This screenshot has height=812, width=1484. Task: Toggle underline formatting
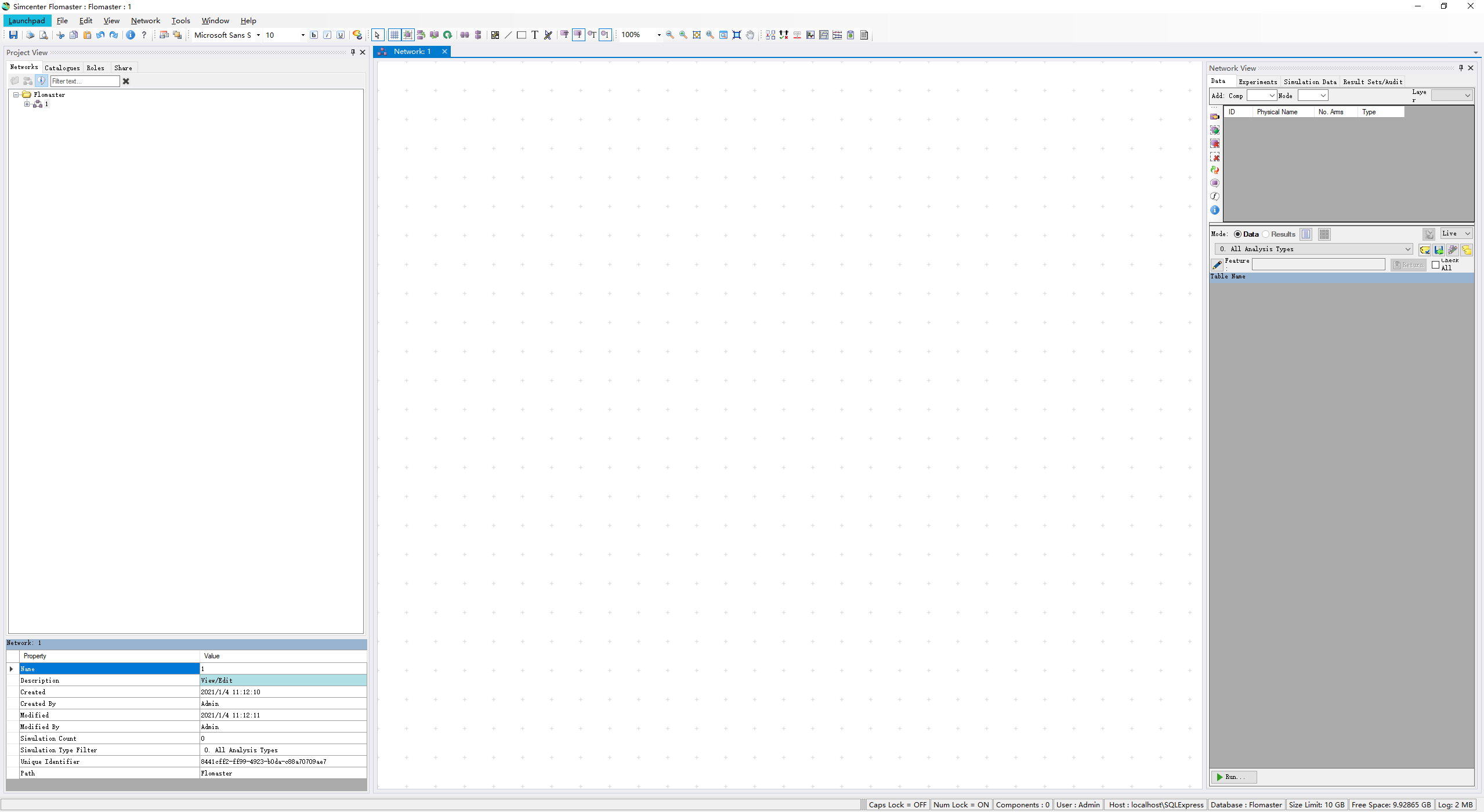[341, 35]
